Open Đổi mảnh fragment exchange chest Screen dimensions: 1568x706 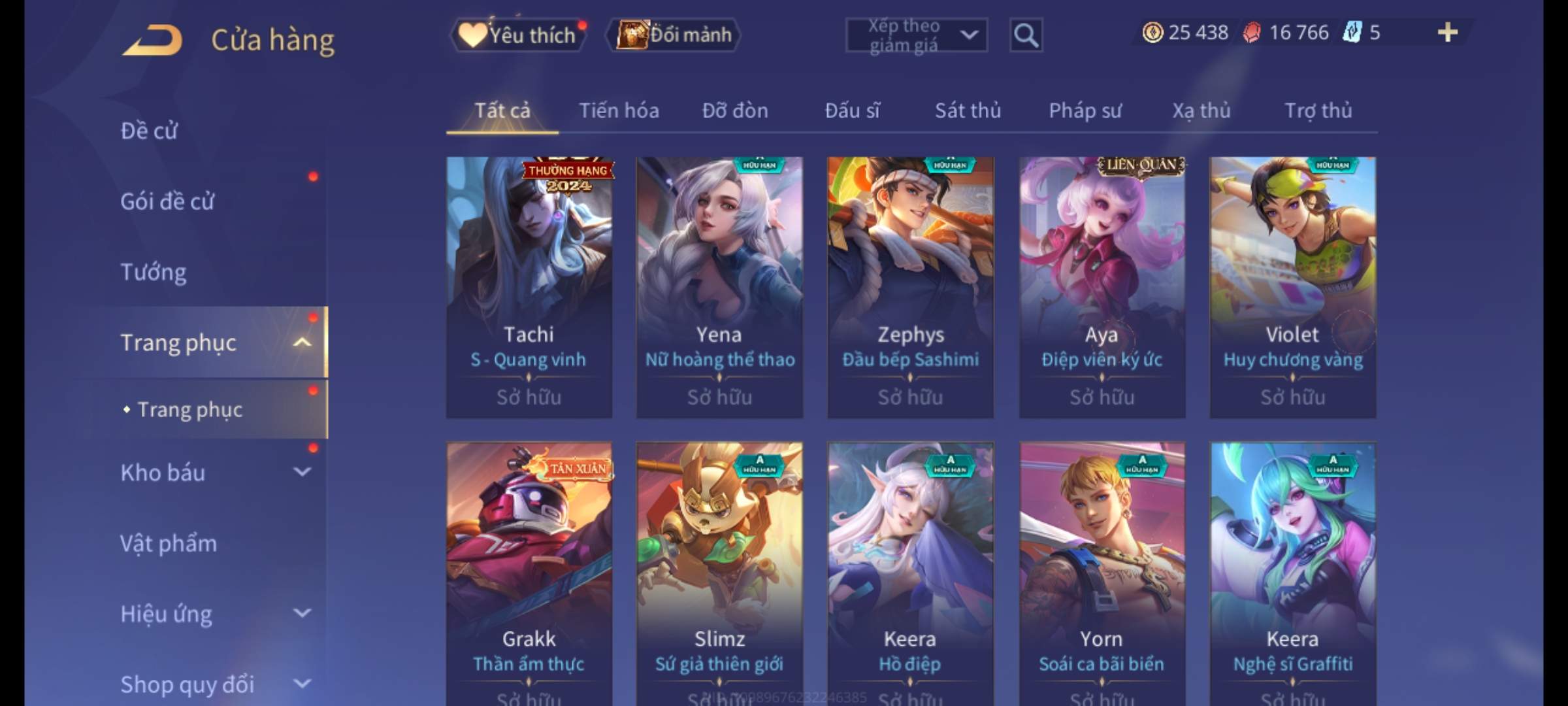click(x=674, y=35)
